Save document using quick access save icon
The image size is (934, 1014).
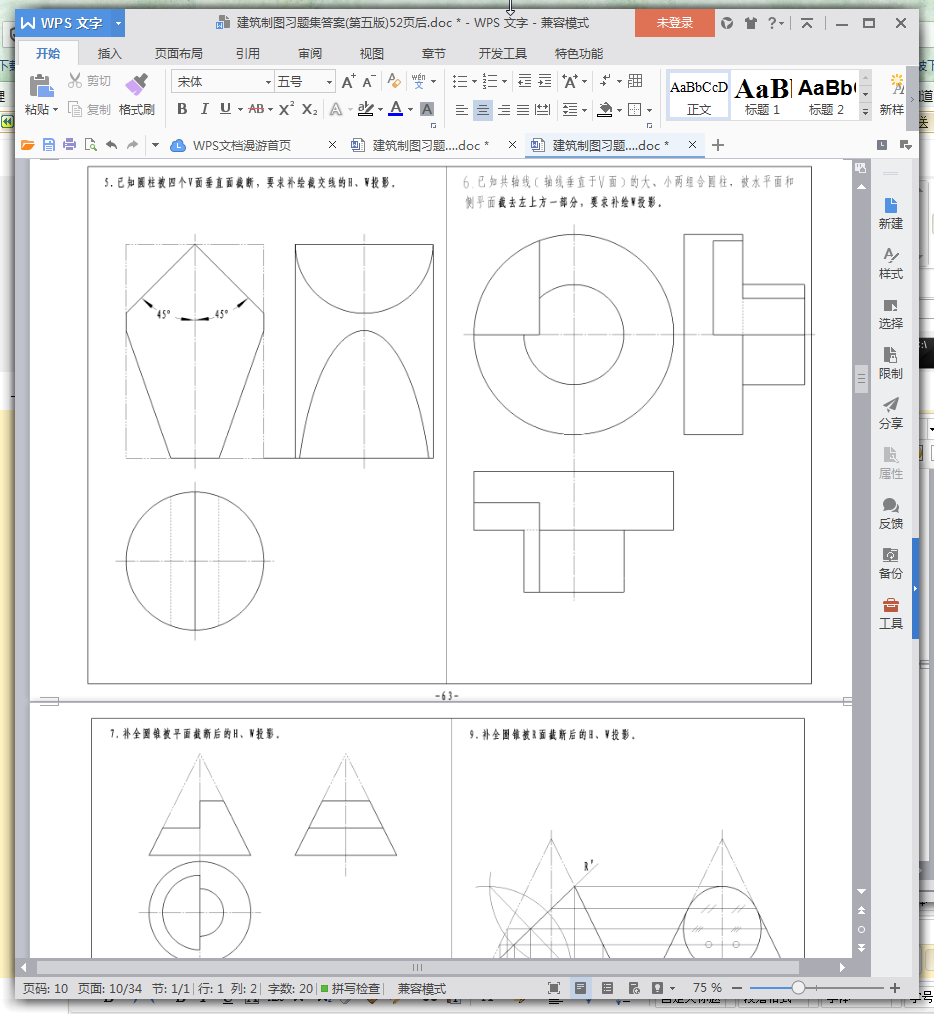pyautogui.click(x=49, y=145)
